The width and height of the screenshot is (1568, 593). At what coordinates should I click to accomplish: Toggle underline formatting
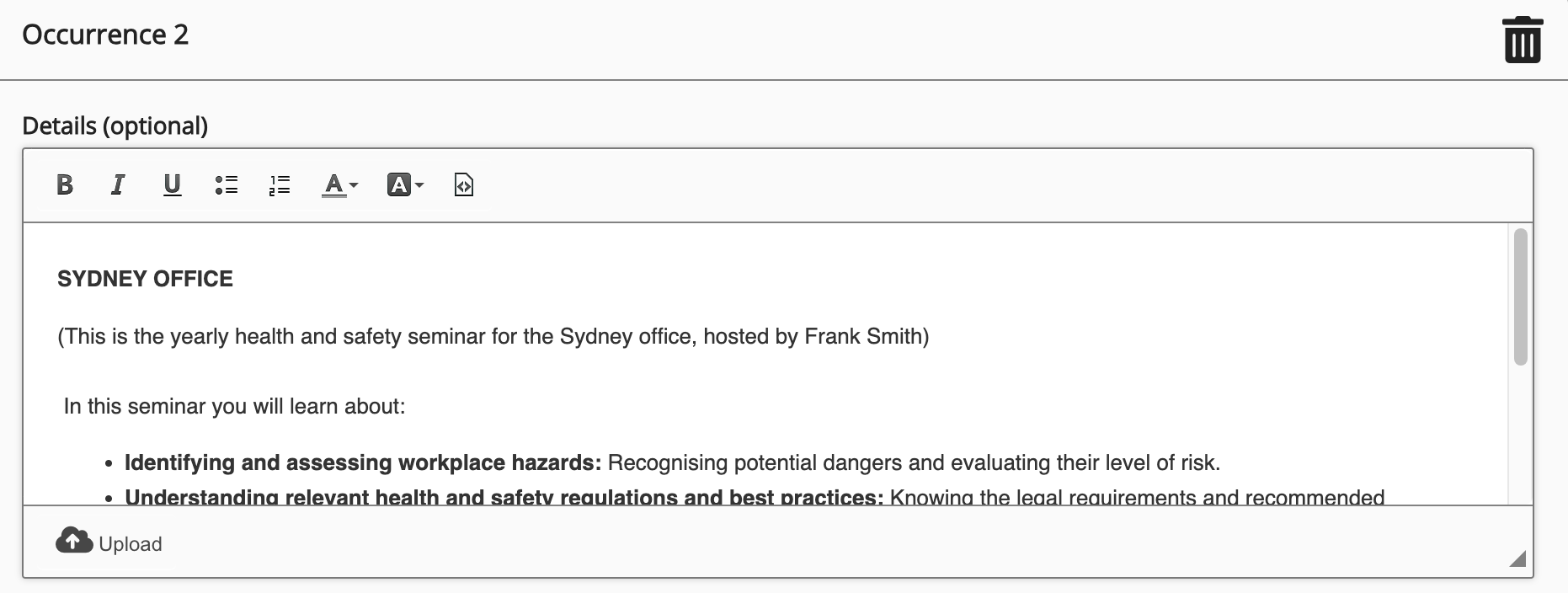(x=172, y=184)
